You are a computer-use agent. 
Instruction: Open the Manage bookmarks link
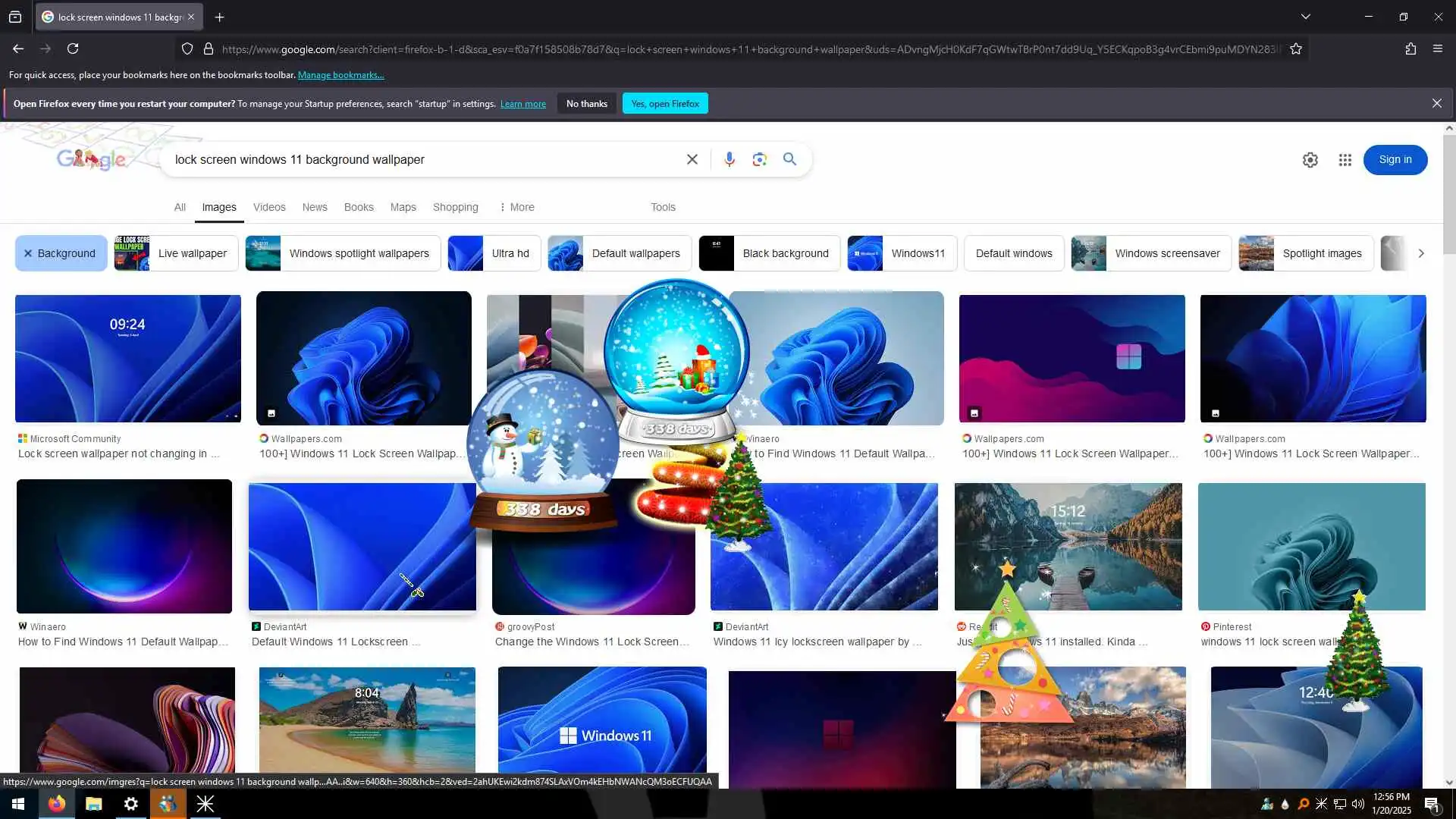point(340,75)
